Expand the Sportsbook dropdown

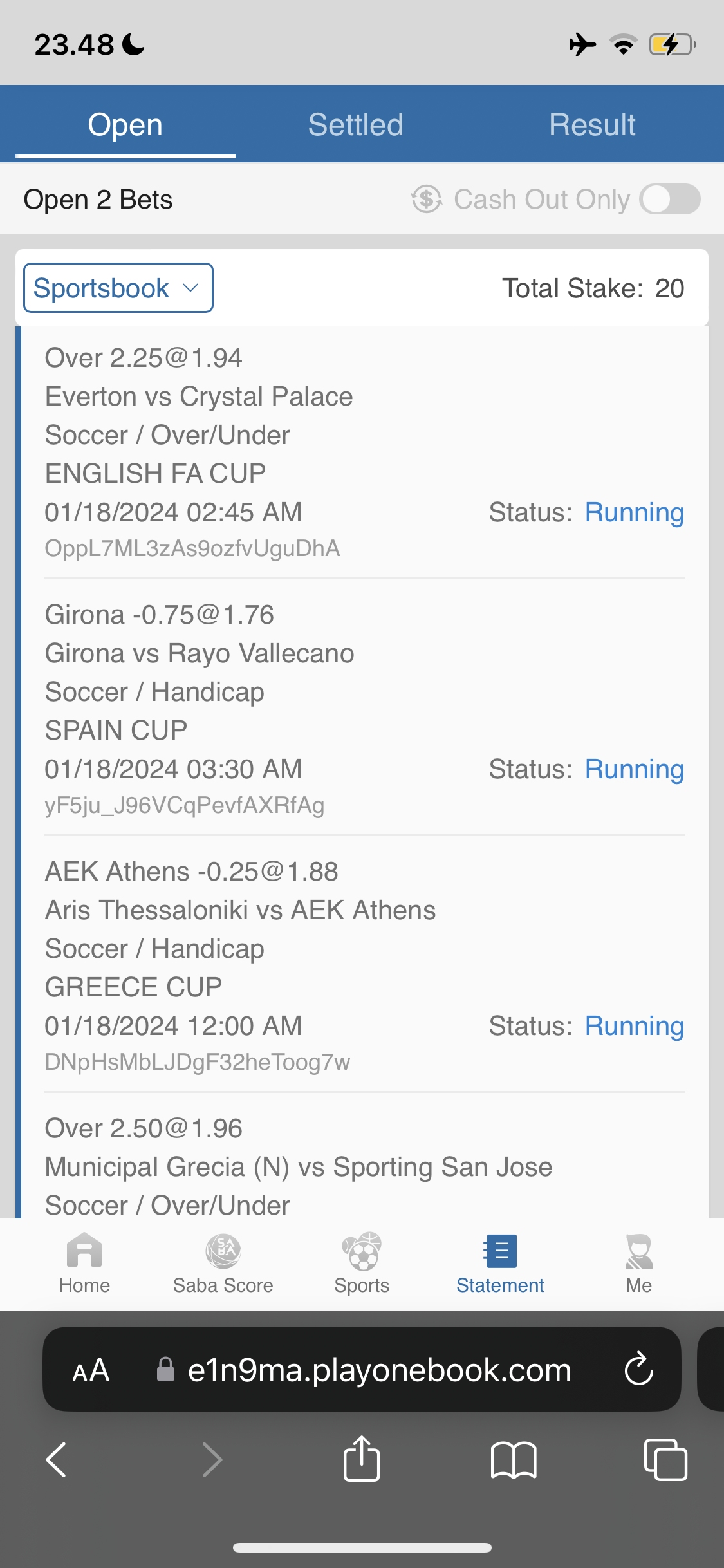(x=118, y=288)
